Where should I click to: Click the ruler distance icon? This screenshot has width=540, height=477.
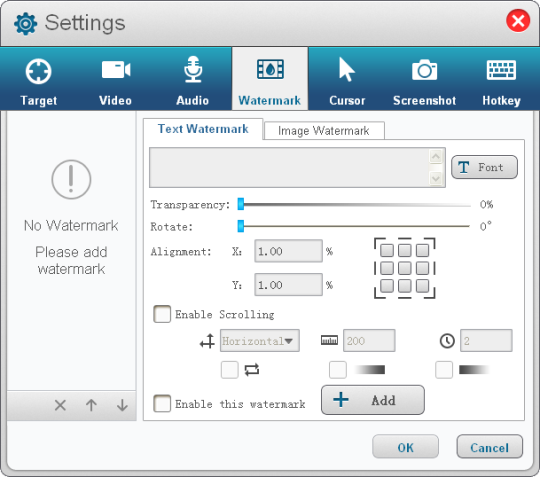[x=330, y=340]
